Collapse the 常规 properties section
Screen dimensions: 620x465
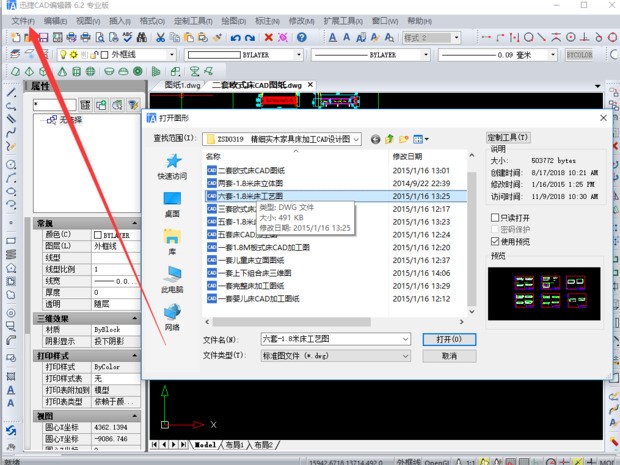click(135, 223)
